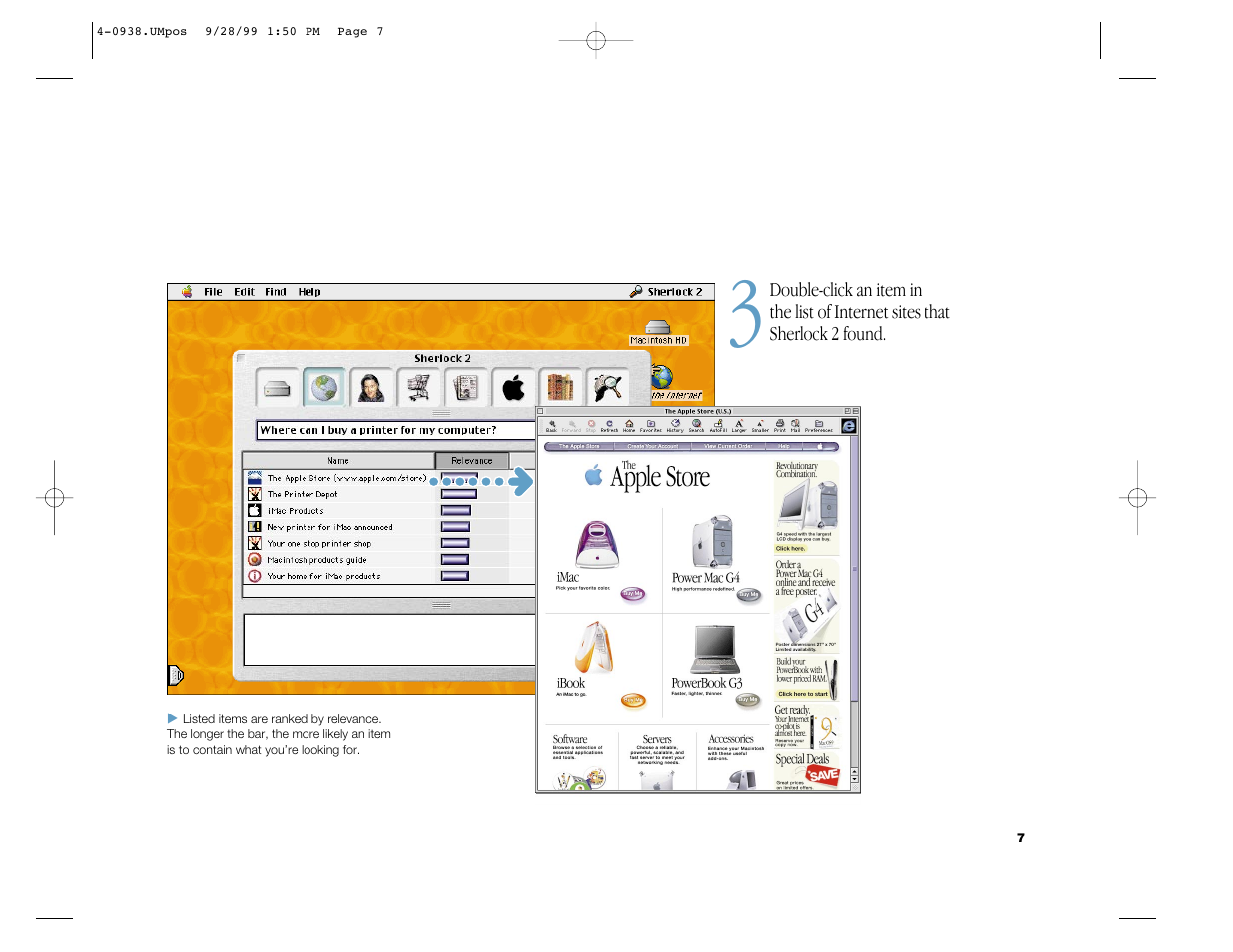Click the iMac product image
1233x952 pixels.
(x=597, y=544)
